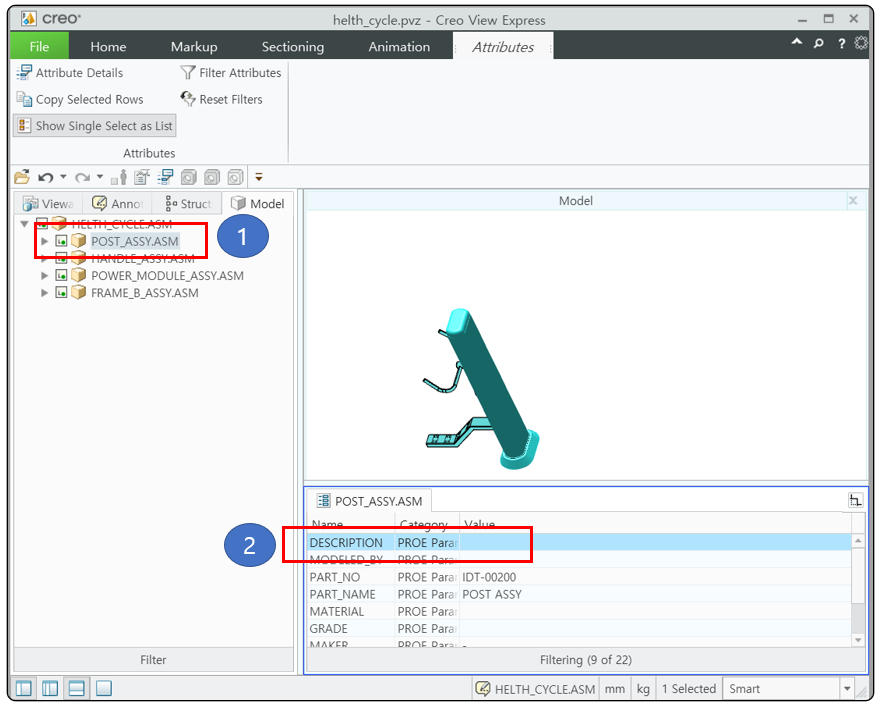The width and height of the screenshot is (881, 707).
Task: Open the Viewables panel tab
Action: [x=48, y=203]
